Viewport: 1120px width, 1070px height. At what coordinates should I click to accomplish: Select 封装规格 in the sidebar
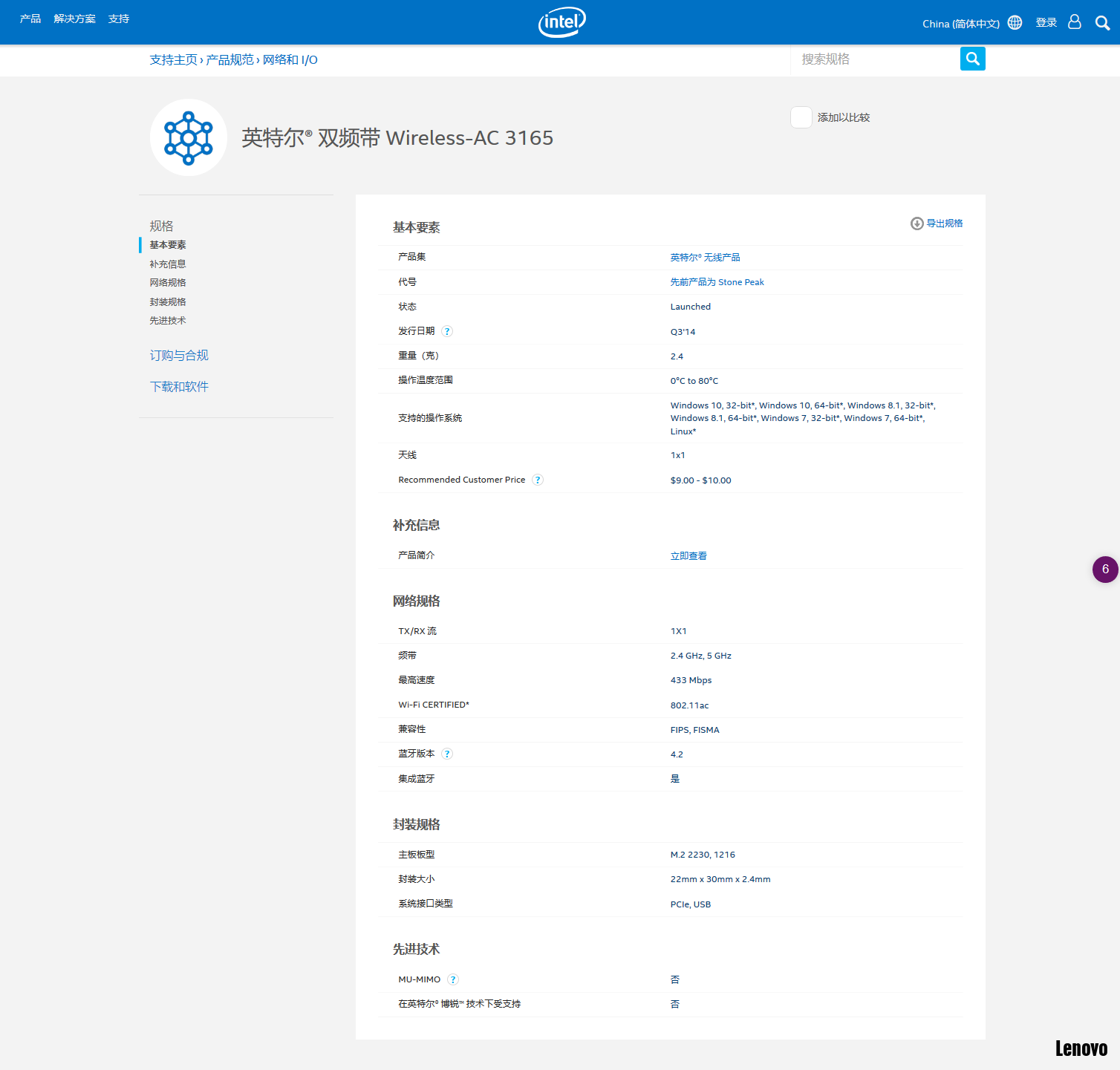pyautogui.click(x=168, y=301)
